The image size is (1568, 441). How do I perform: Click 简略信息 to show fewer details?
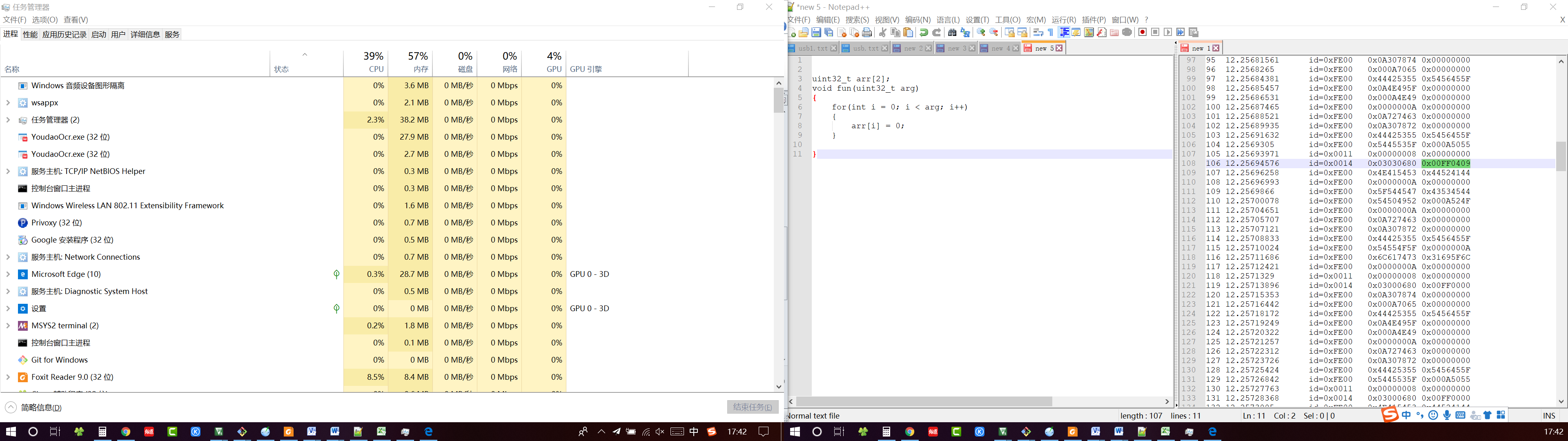click(40, 408)
